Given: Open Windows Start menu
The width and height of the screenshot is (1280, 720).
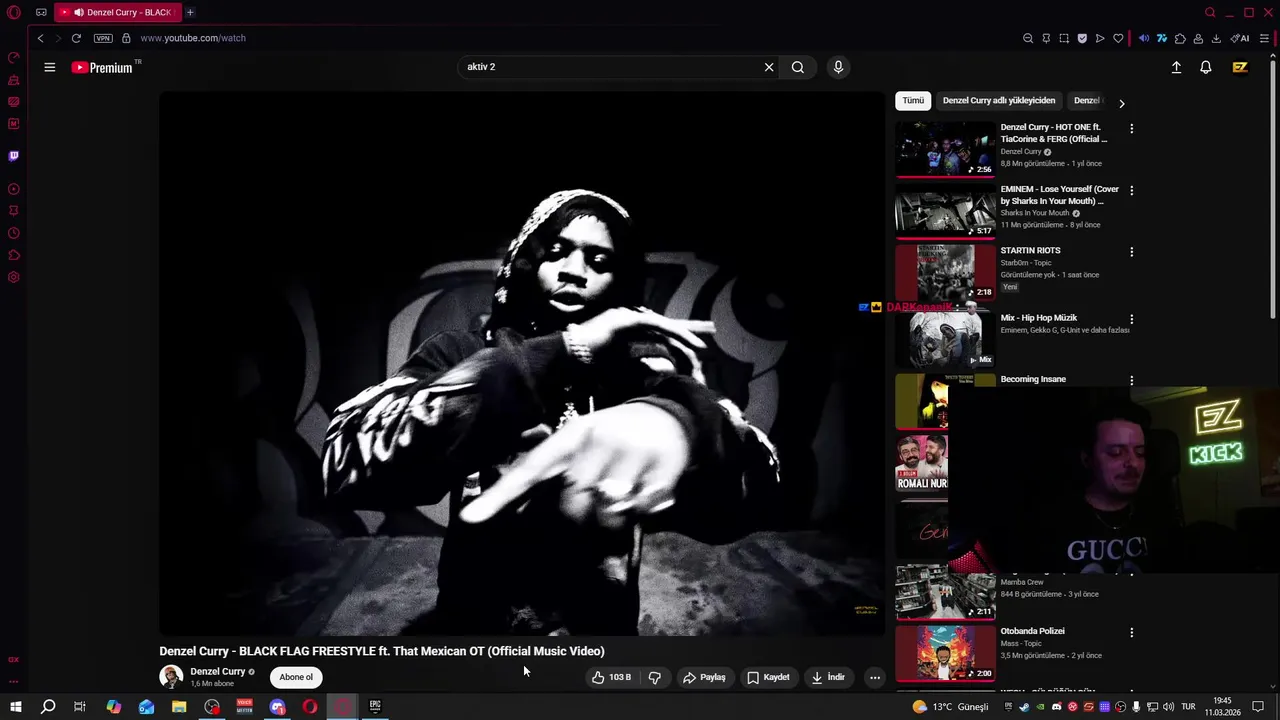Looking at the screenshot, I should tap(15, 707).
